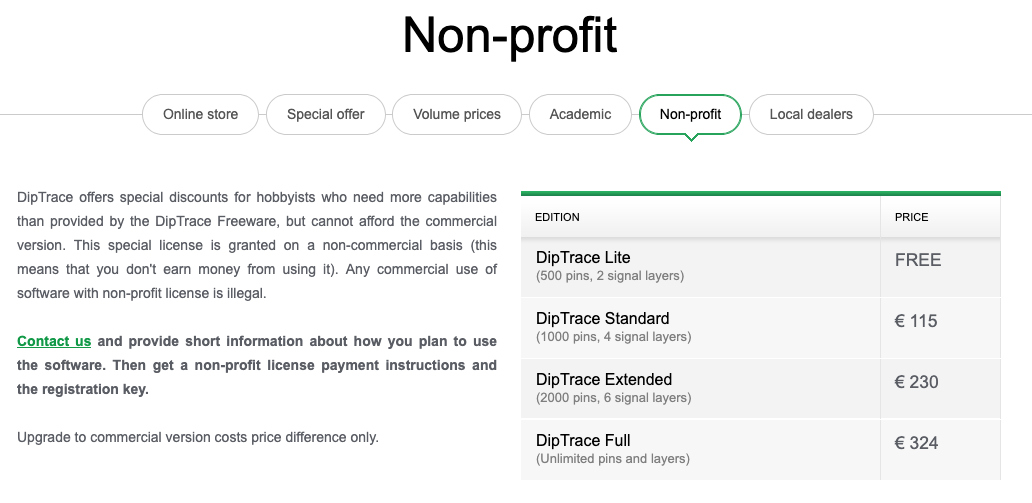Screen dimensions: 1032x503
Task: Follow the green Contact us link
Action: [x=54, y=341]
